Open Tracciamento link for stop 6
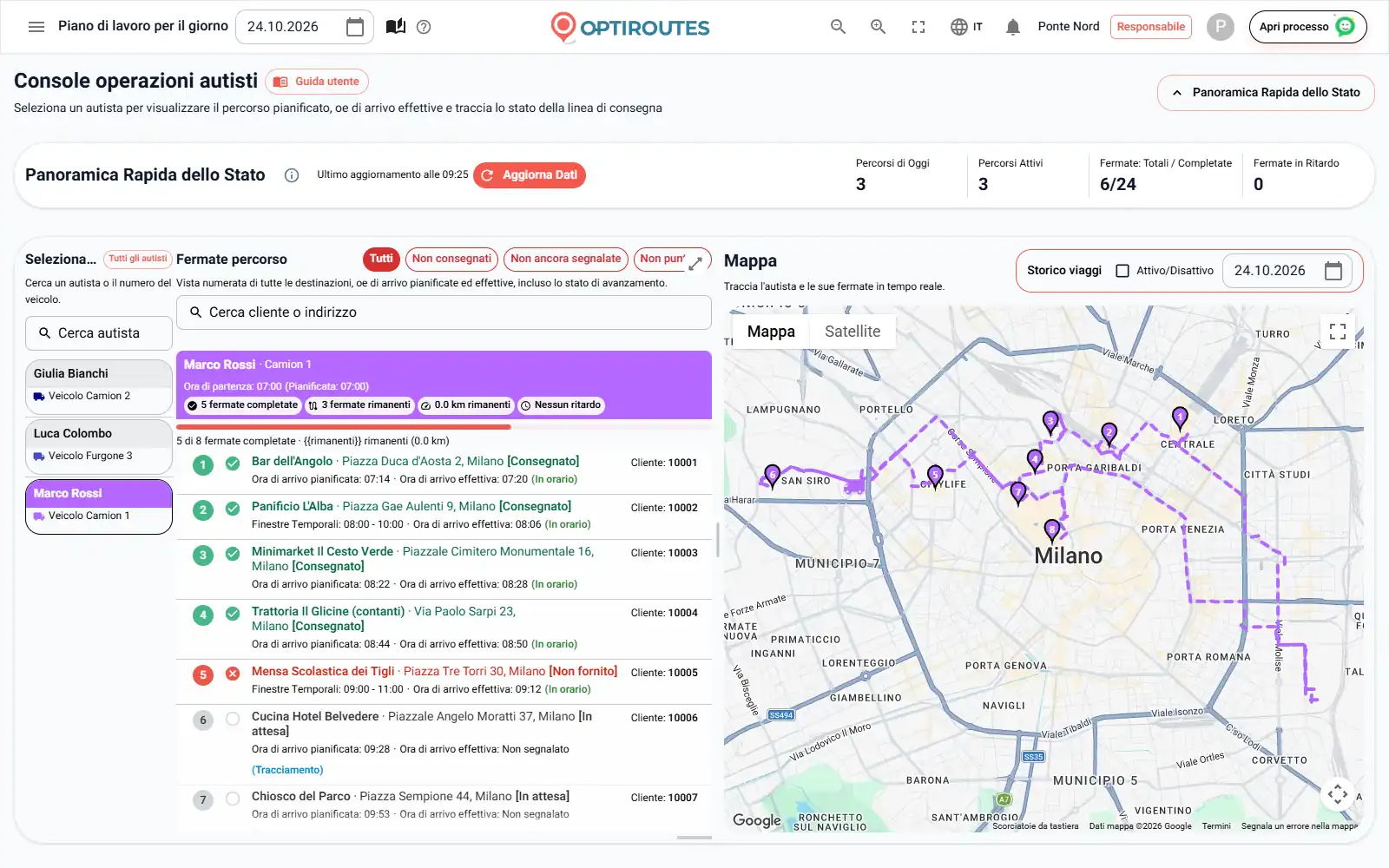1389x868 pixels. click(x=287, y=770)
